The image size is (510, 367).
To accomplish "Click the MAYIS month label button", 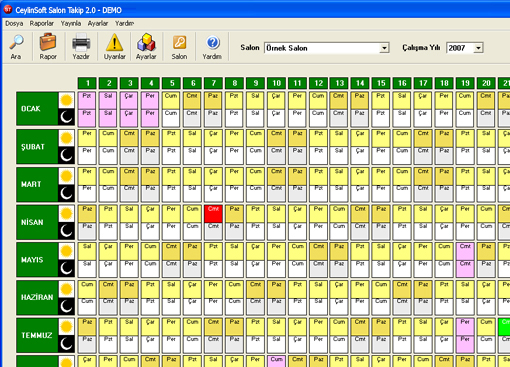I will (x=37, y=260).
